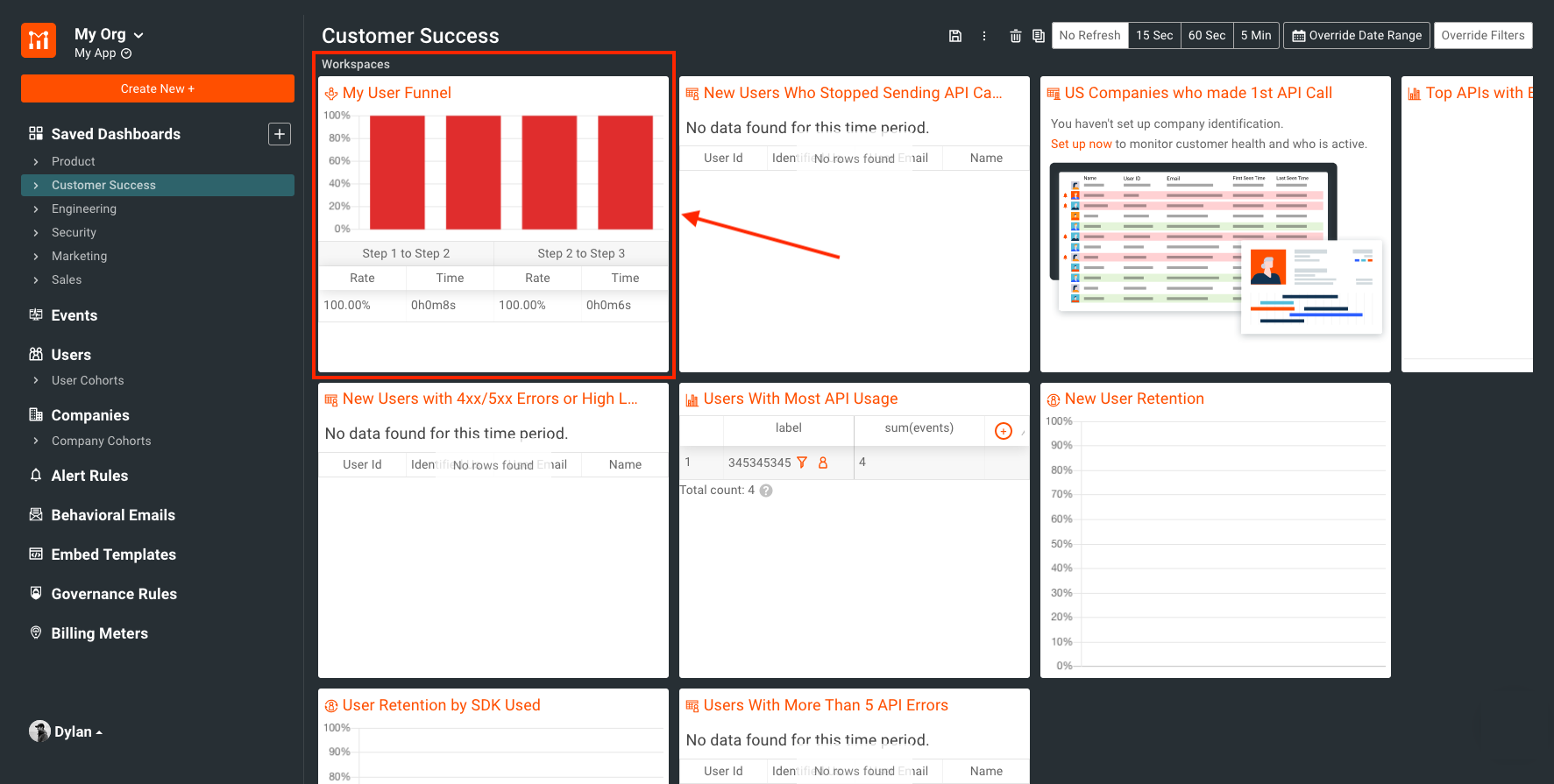Open Users With Most API Usage title
1554x784 pixels.
point(800,399)
